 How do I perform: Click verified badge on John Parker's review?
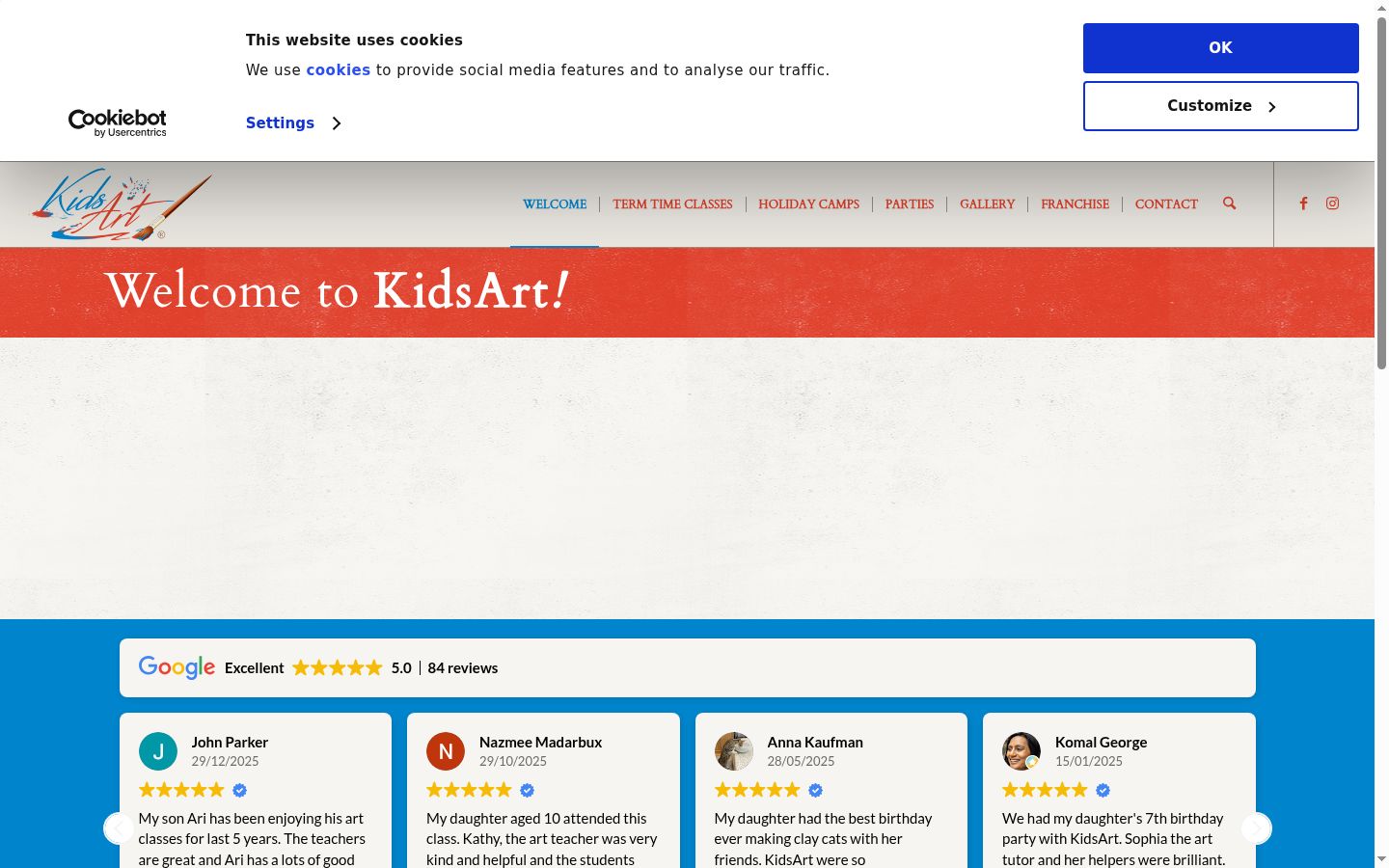[240, 791]
